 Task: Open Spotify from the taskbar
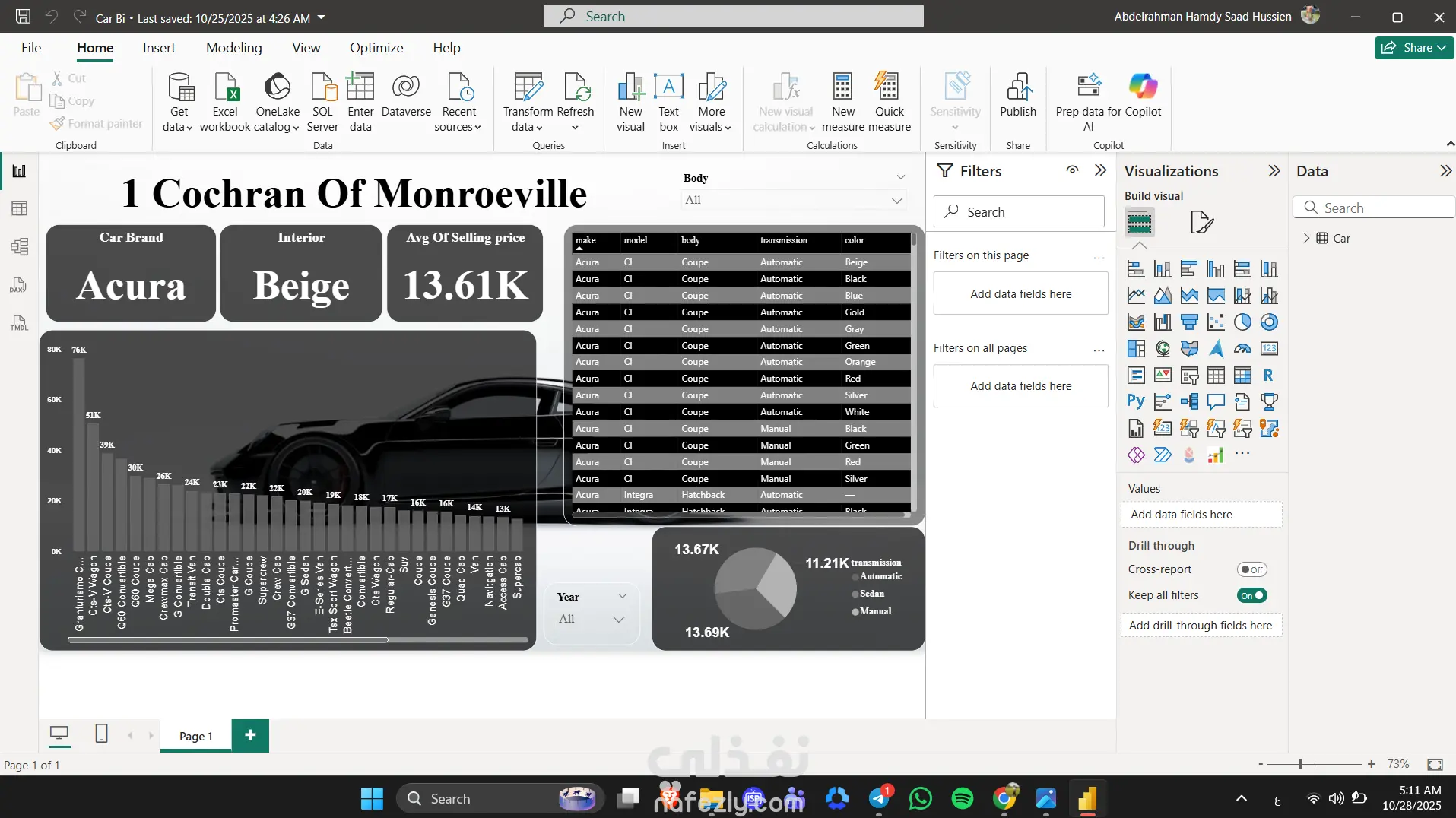(x=962, y=798)
